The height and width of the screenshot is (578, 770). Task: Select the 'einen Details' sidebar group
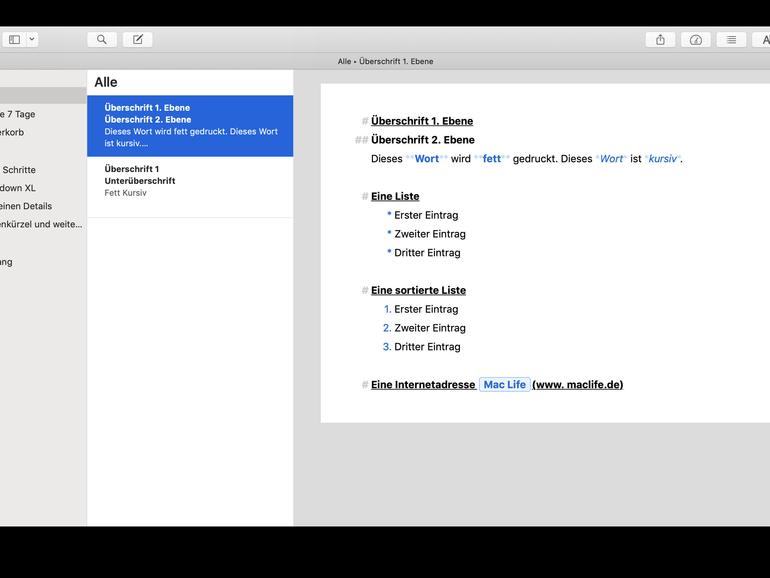tap(26, 206)
